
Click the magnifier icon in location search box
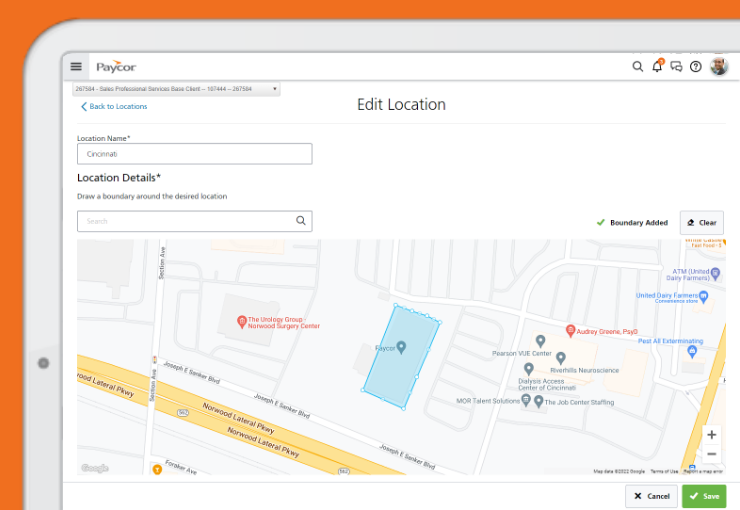pos(301,220)
